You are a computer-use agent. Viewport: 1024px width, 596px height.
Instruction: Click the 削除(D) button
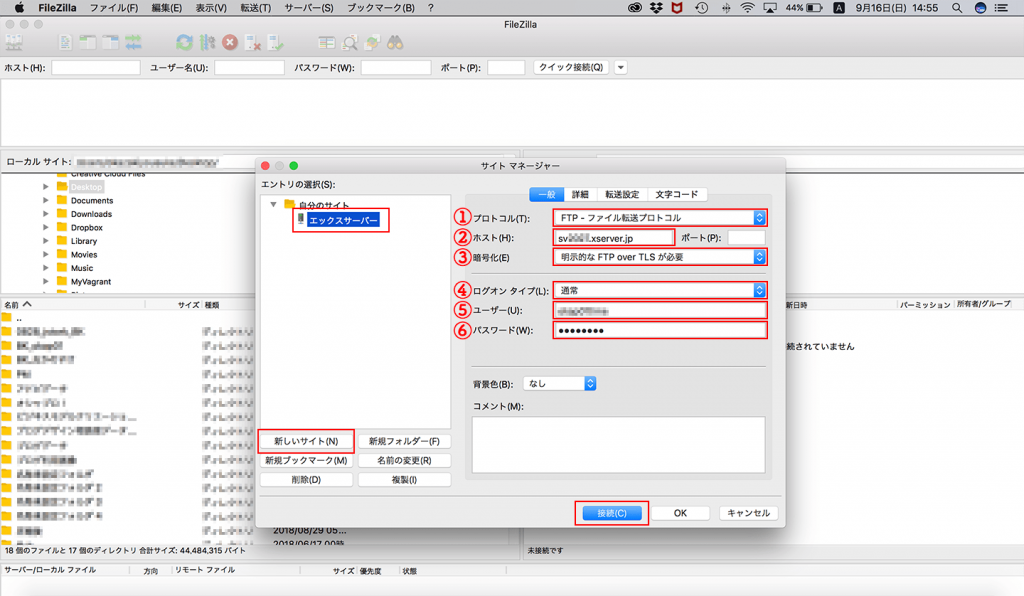click(306, 479)
